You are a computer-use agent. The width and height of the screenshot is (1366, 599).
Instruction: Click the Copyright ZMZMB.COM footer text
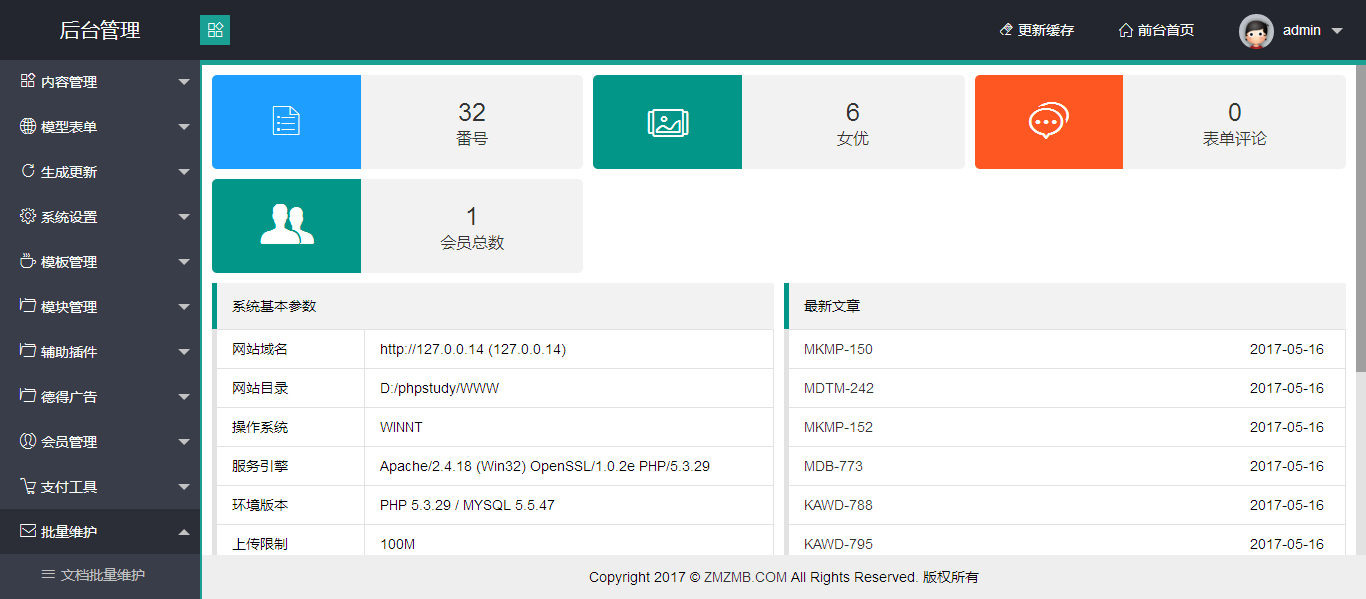[x=783, y=577]
